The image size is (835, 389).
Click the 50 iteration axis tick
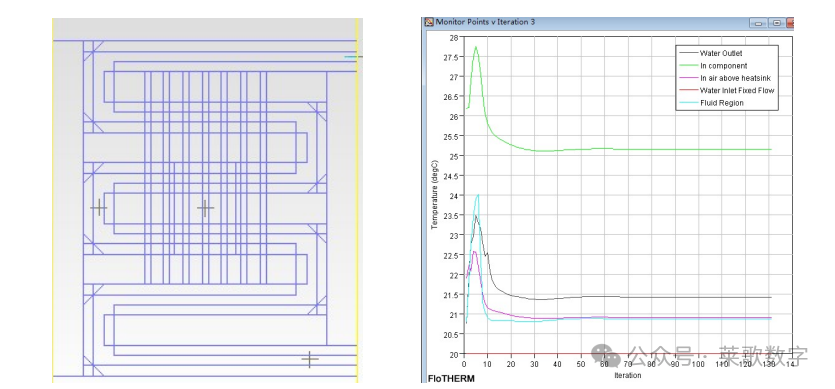click(x=582, y=363)
